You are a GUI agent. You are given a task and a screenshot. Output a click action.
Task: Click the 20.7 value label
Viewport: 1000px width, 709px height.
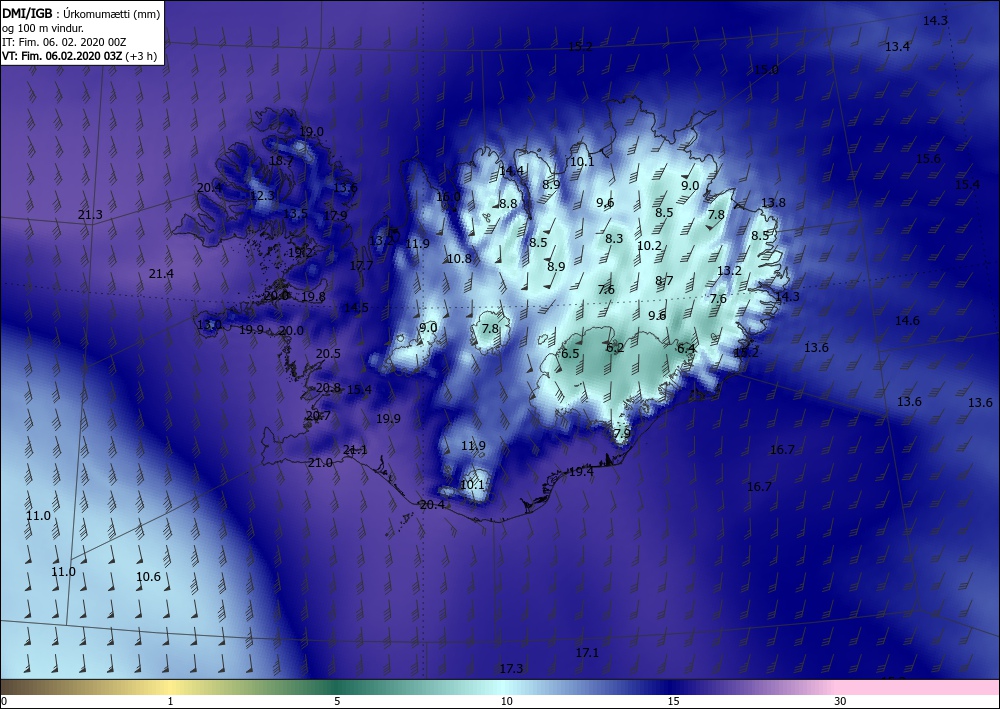(x=318, y=416)
